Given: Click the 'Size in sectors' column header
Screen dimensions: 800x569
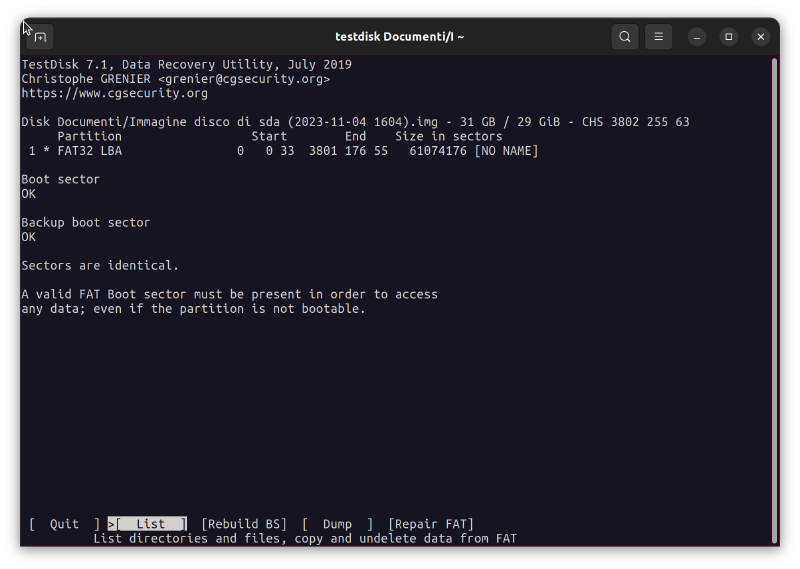Looking at the screenshot, I should point(449,137).
